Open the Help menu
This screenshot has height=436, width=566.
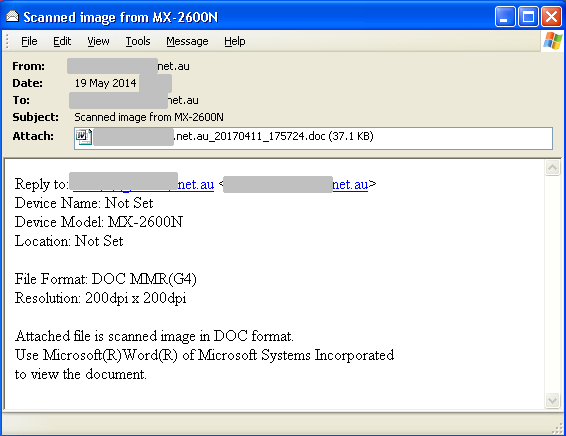[x=235, y=42]
